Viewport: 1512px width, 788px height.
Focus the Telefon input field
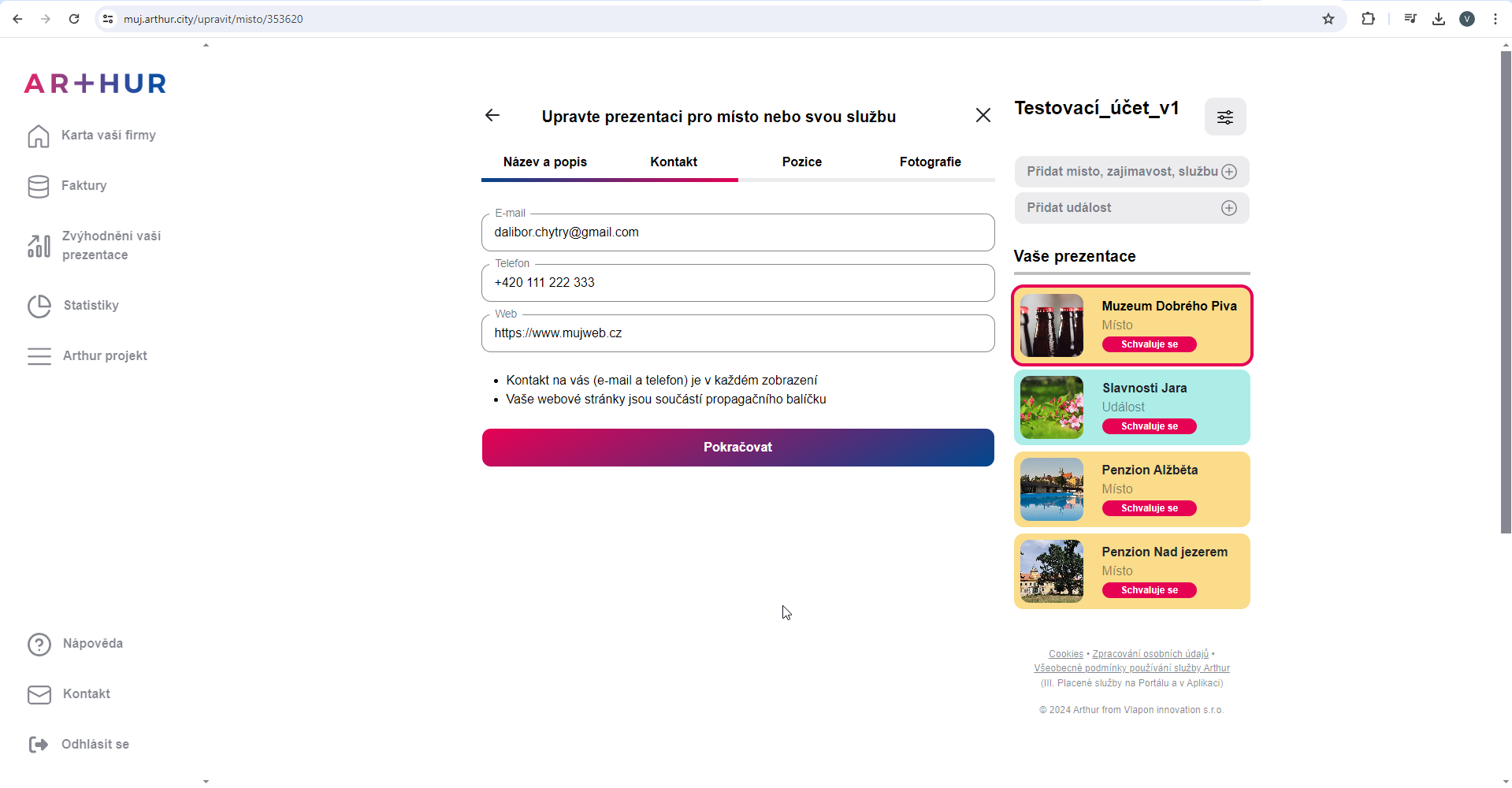[737, 283]
